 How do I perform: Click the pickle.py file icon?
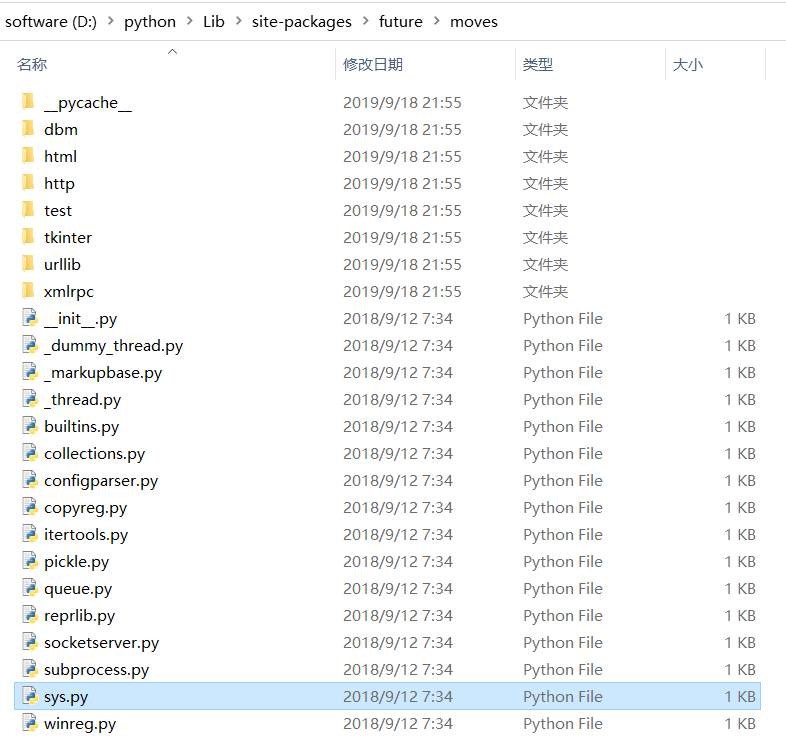(30, 562)
